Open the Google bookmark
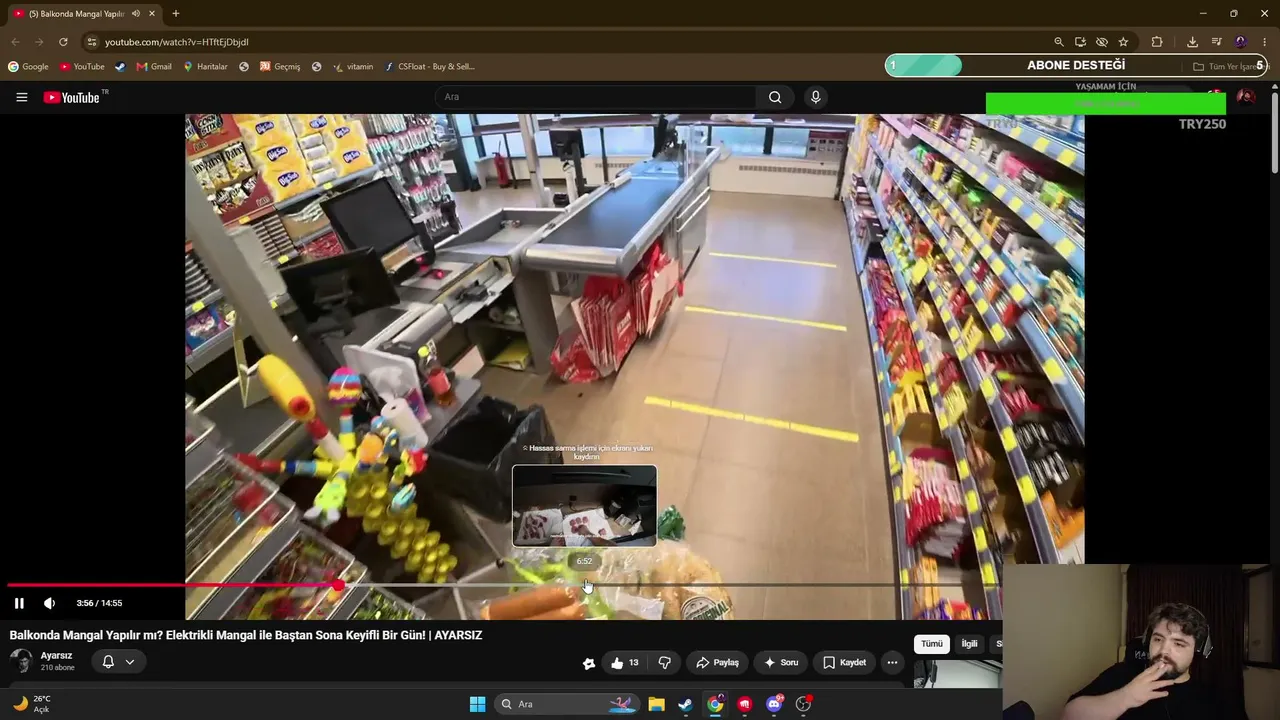The width and height of the screenshot is (1280, 720). click(28, 67)
